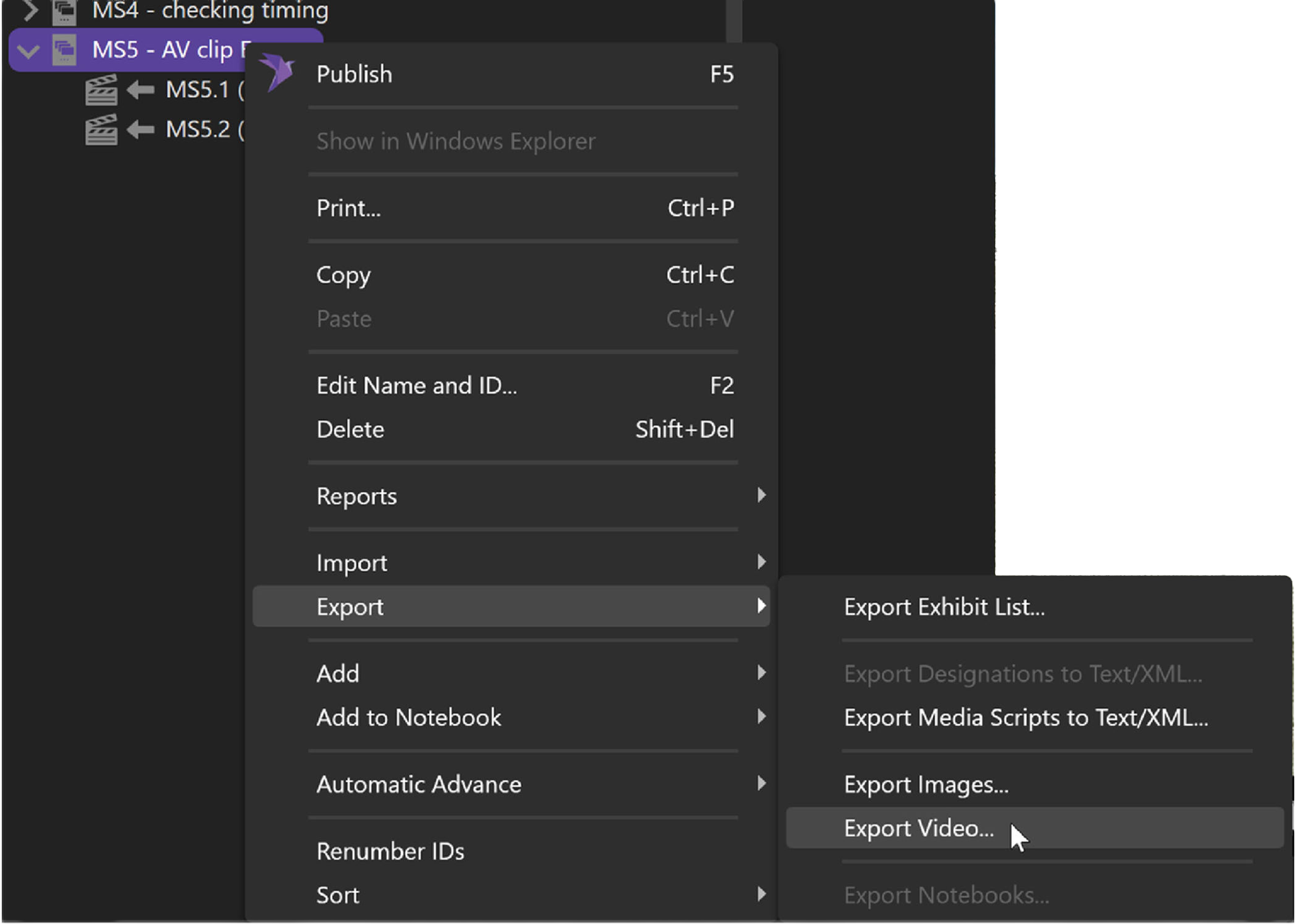The image size is (1296, 924).
Task: Expand the Sort submenu arrow
Action: (x=761, y=894)
